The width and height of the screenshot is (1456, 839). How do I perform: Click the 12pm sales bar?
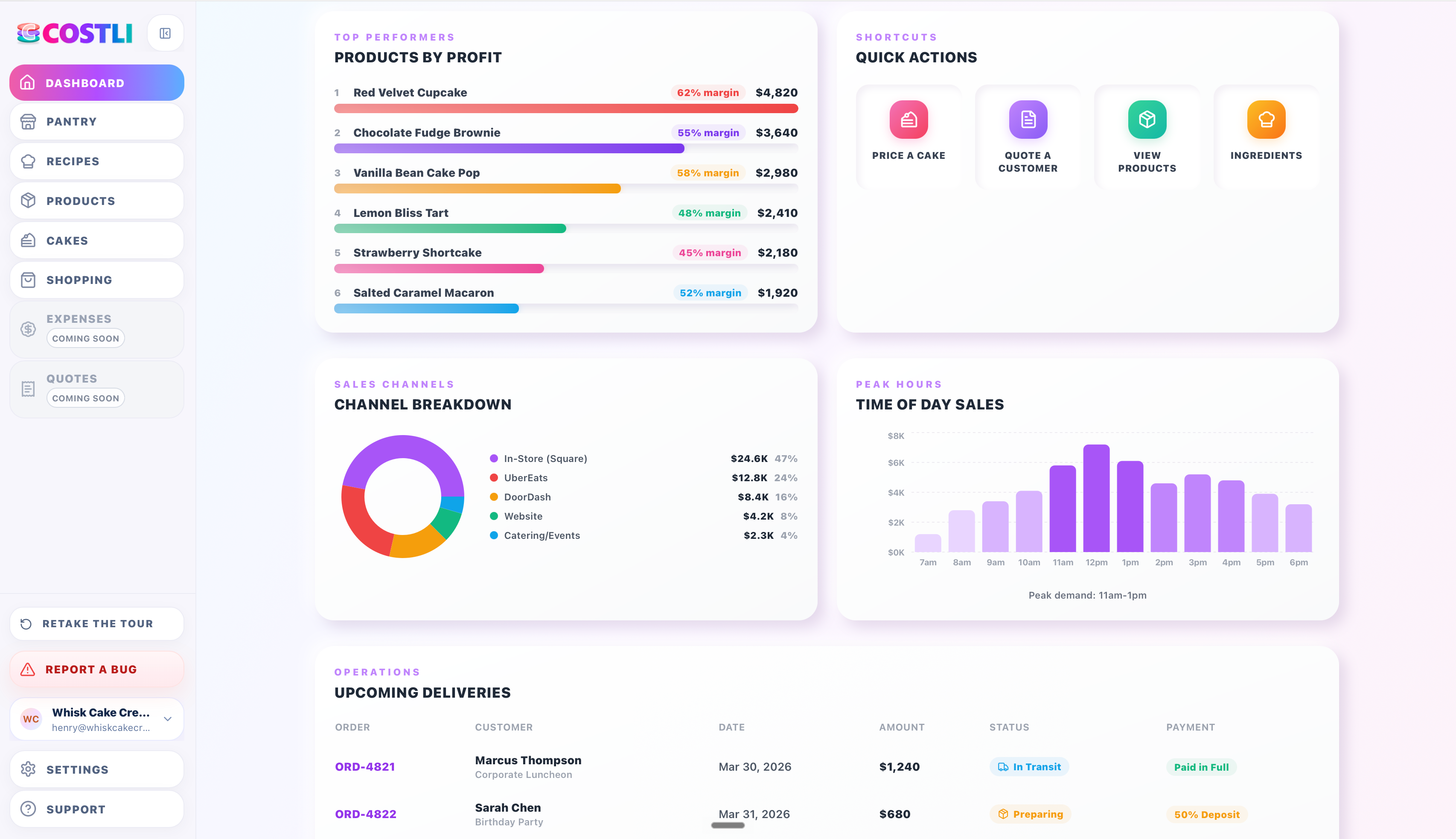(1096, 498)
